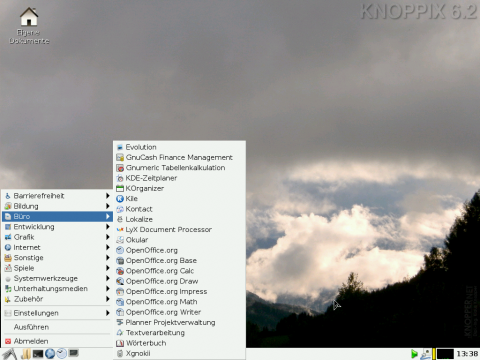The height and width of the screenshot is (360, 480).
Task: Expand the Barrierefreiheit submenu arrow
Action: (108, 196)
